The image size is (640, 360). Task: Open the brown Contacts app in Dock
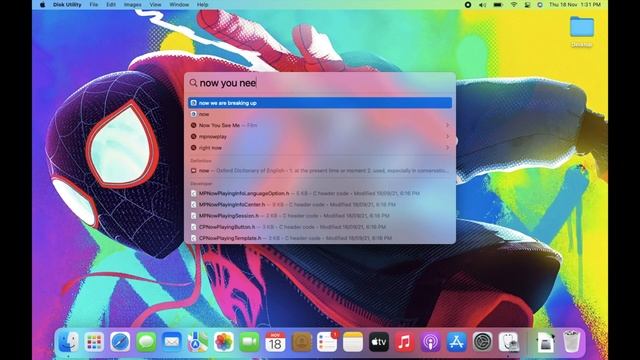(x=301, y=342)
